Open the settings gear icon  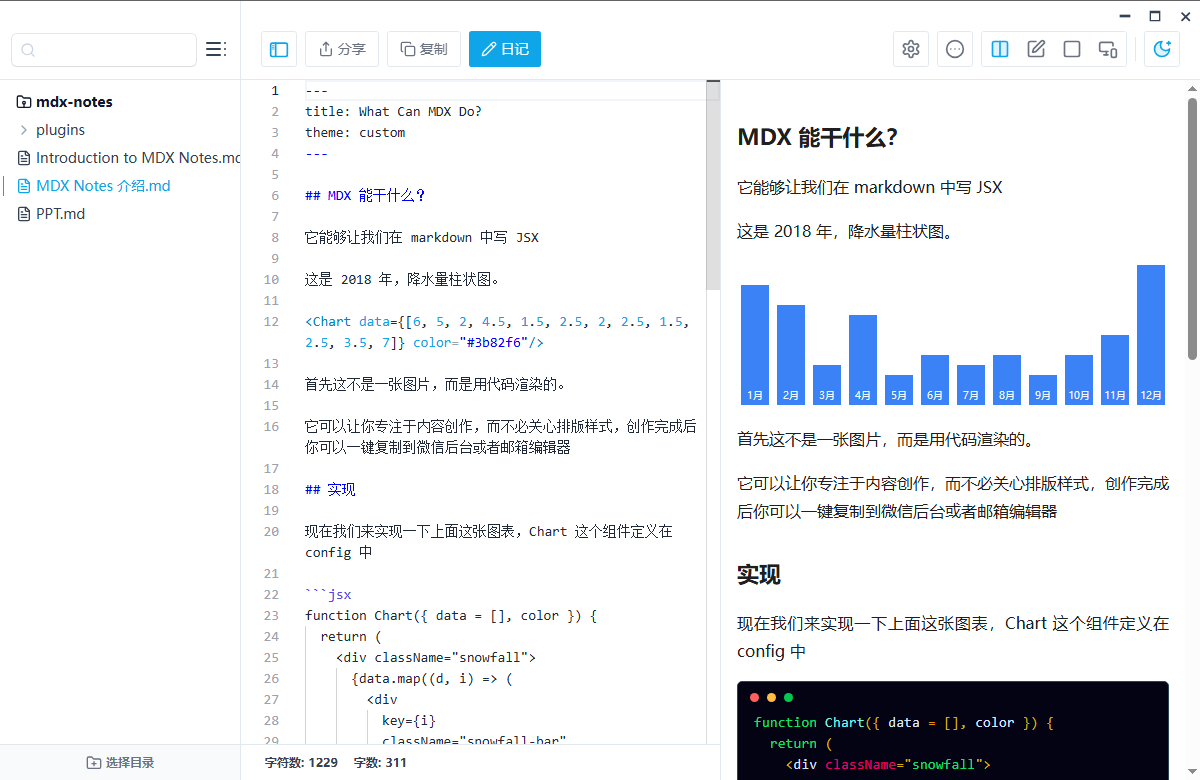click(910, 48)
